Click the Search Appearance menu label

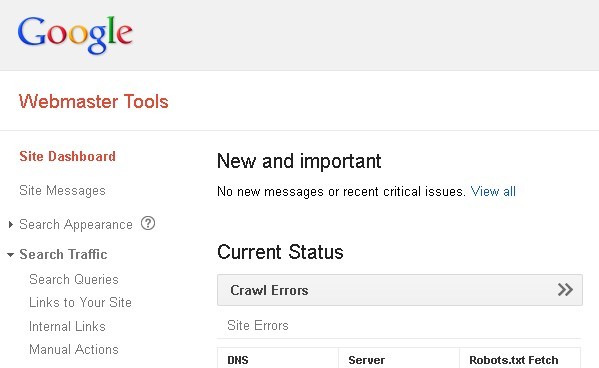[x=76, y=224]
